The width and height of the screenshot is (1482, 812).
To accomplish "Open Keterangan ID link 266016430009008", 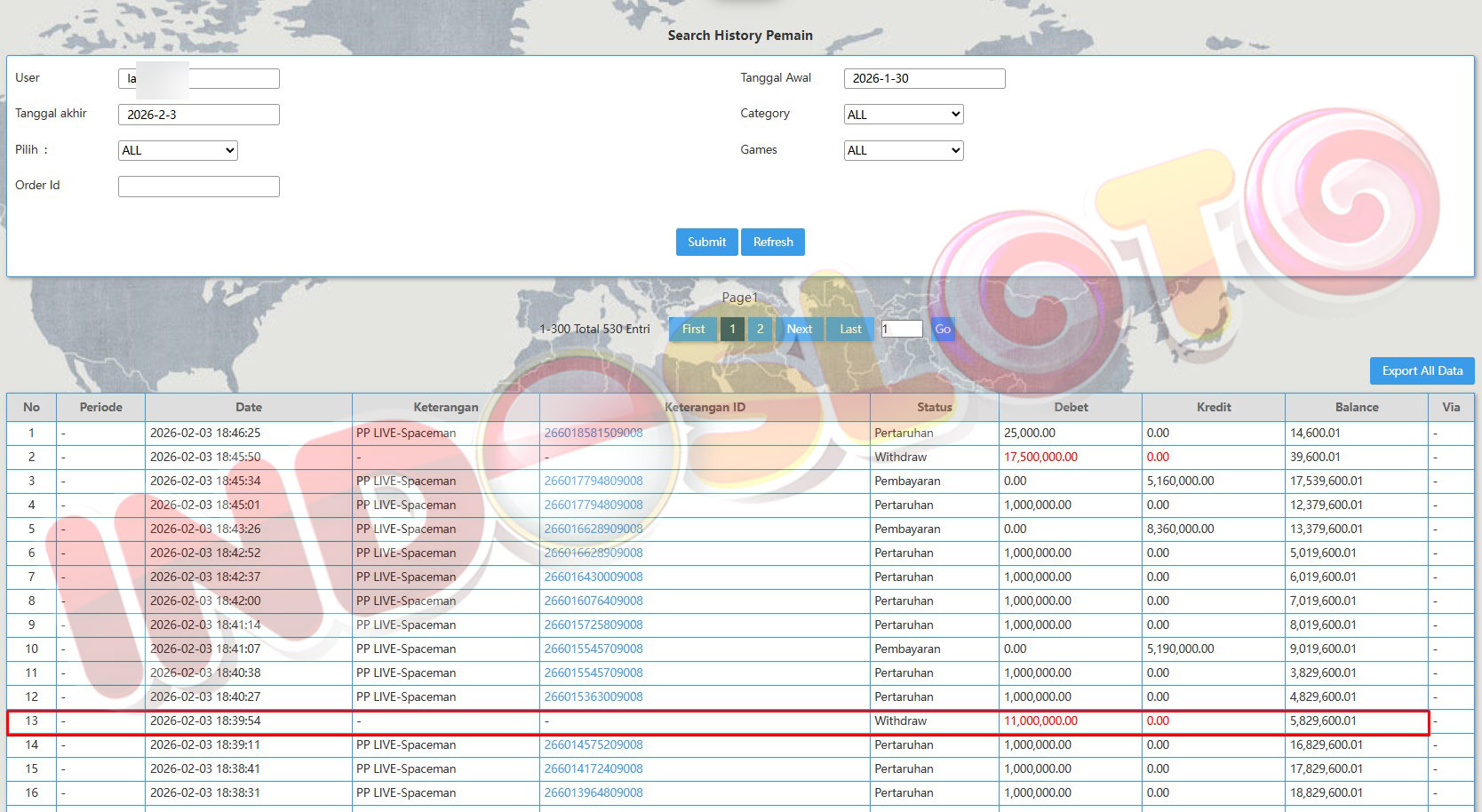I will point(594,577).
